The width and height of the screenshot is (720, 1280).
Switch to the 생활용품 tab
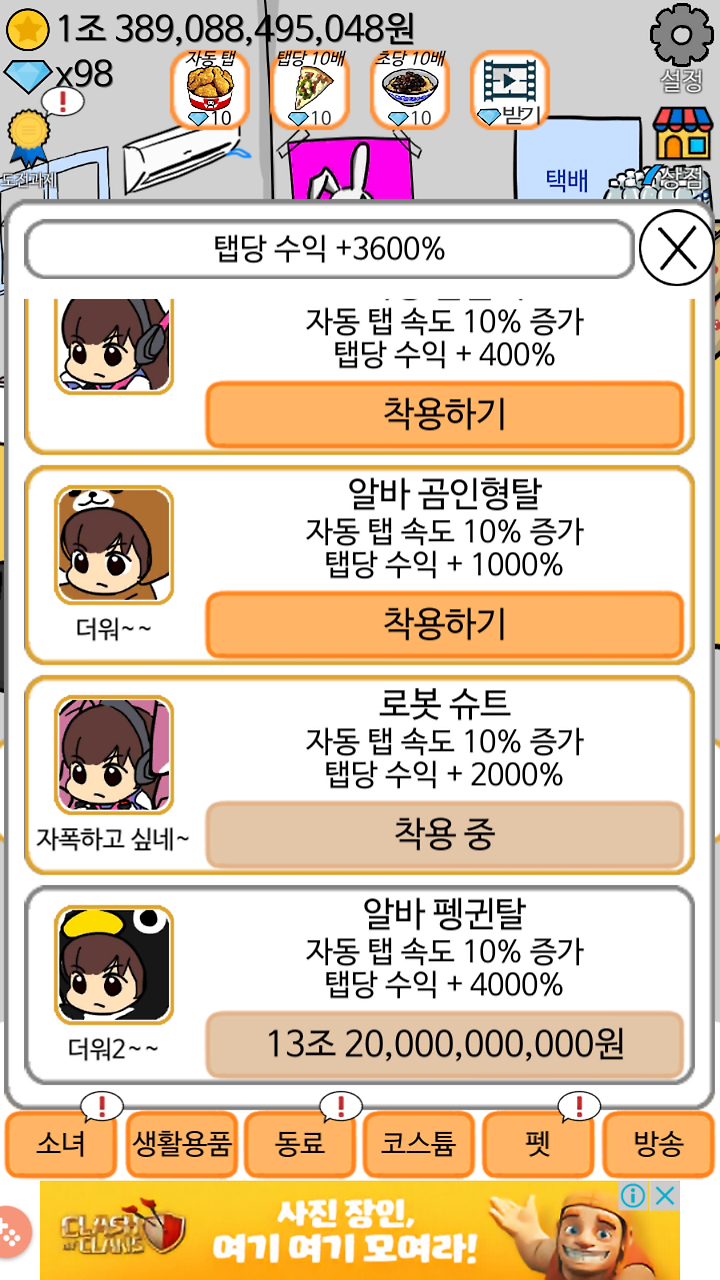(181, 1144)
